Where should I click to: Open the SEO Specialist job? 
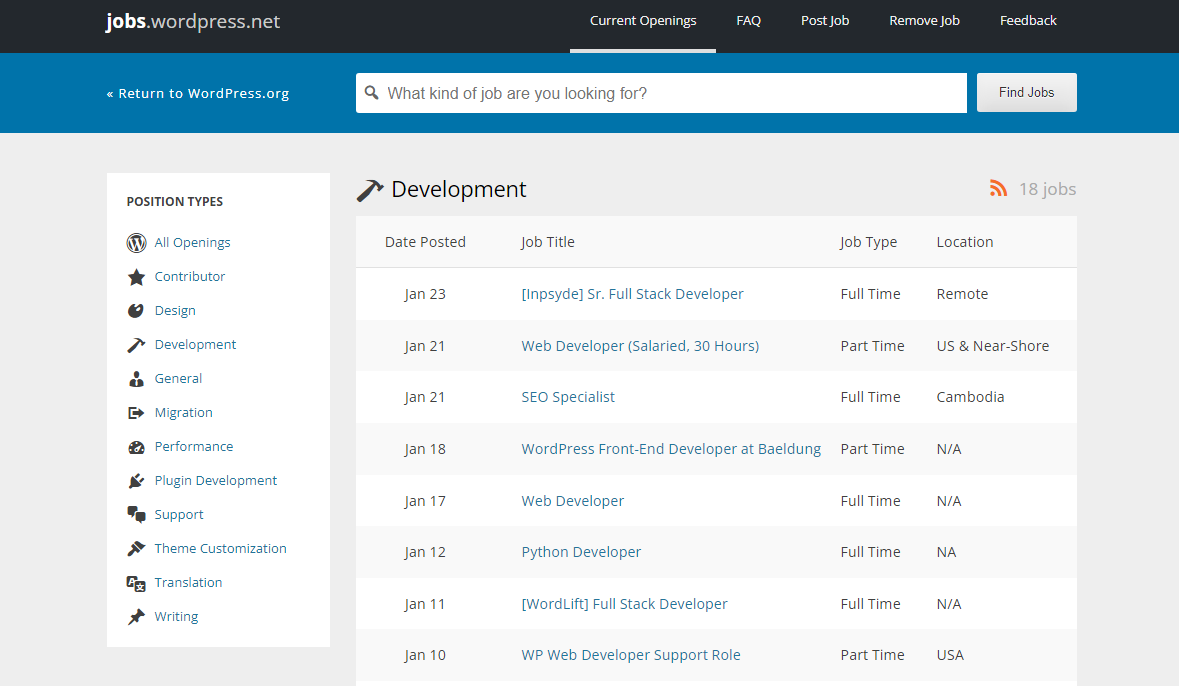click(x=568, y=397)
